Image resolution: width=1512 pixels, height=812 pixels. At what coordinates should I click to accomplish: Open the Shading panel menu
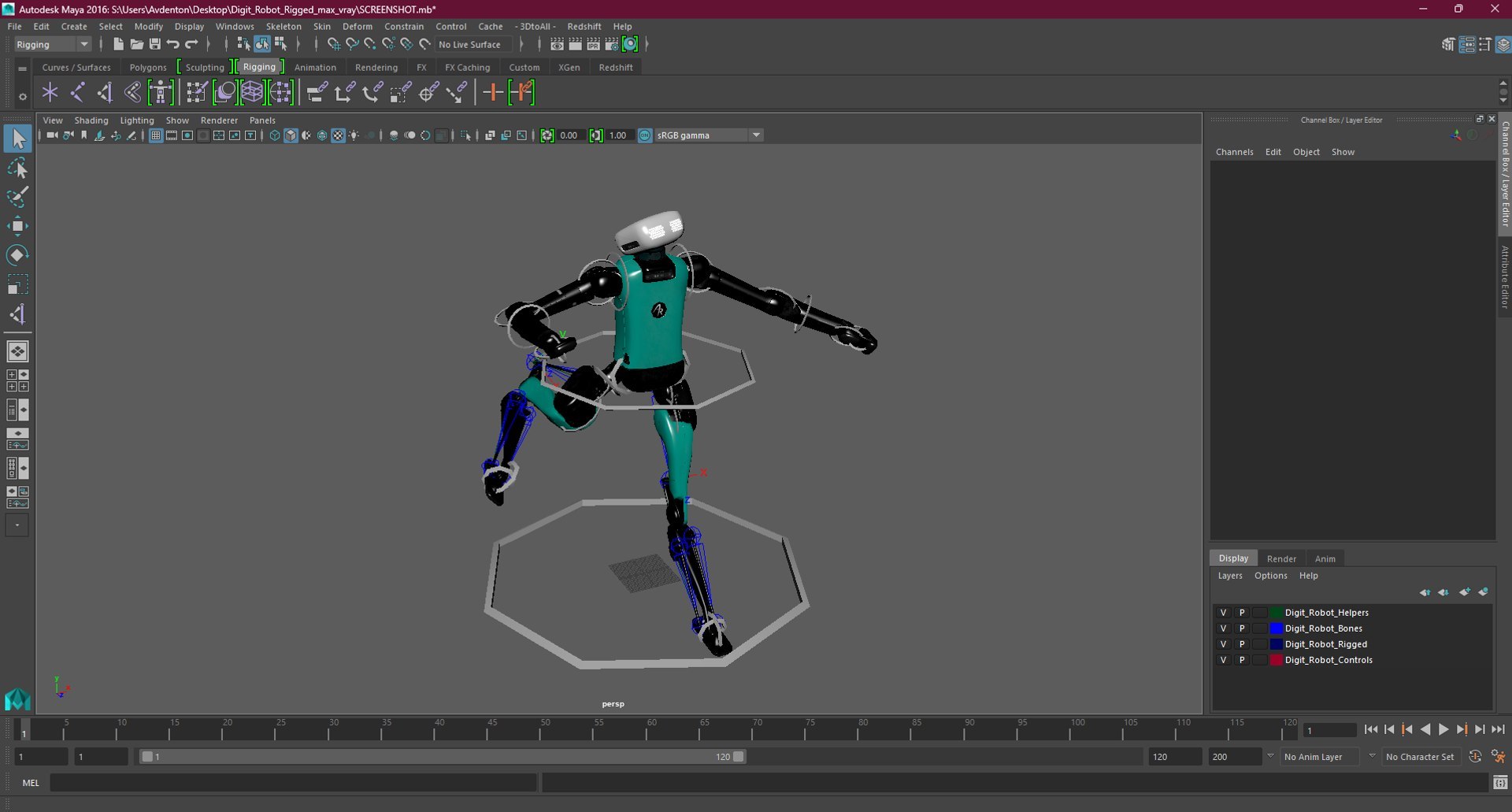(x=91, y=121)
